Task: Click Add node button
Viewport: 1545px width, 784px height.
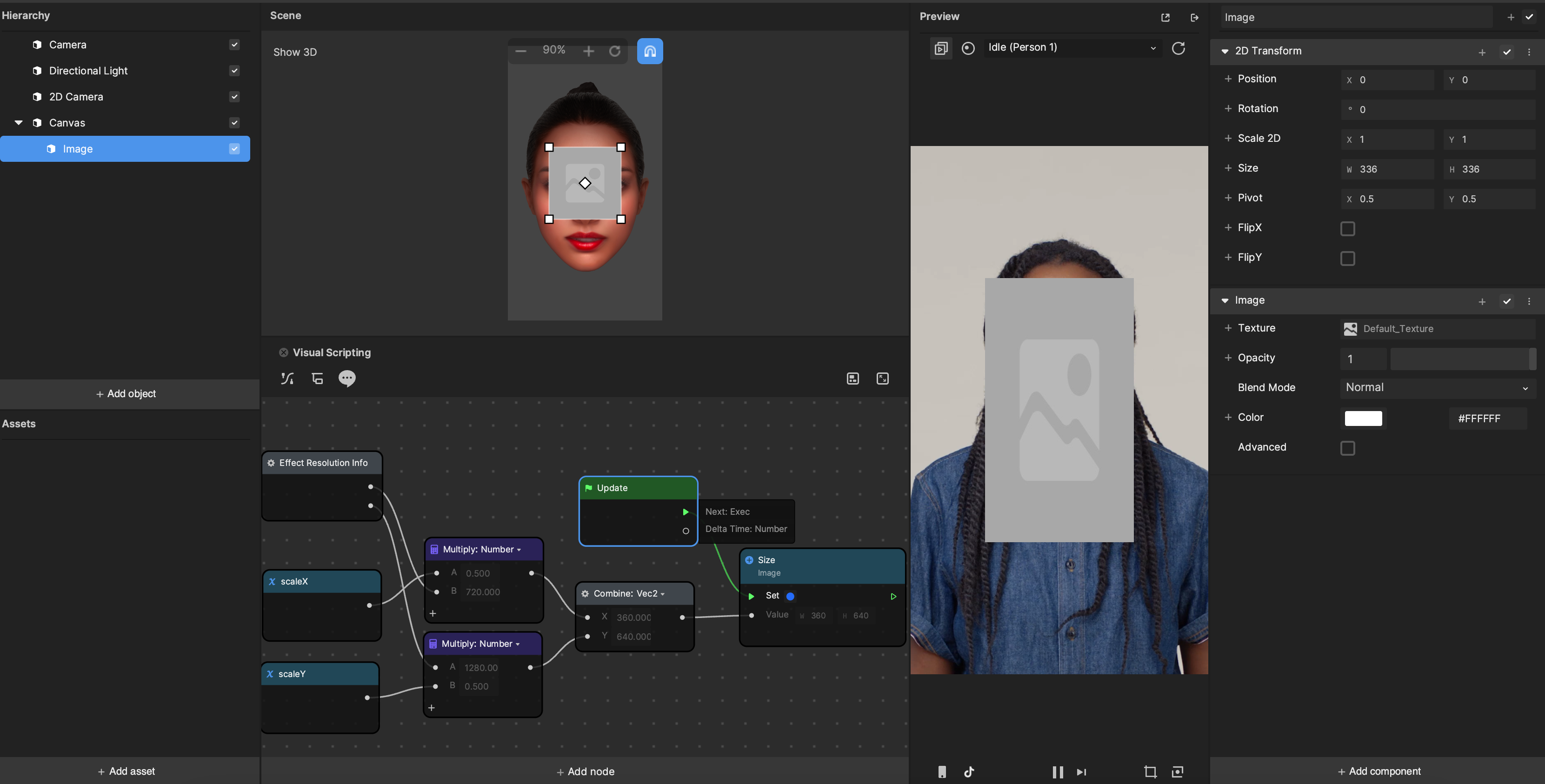Action: 585,771
